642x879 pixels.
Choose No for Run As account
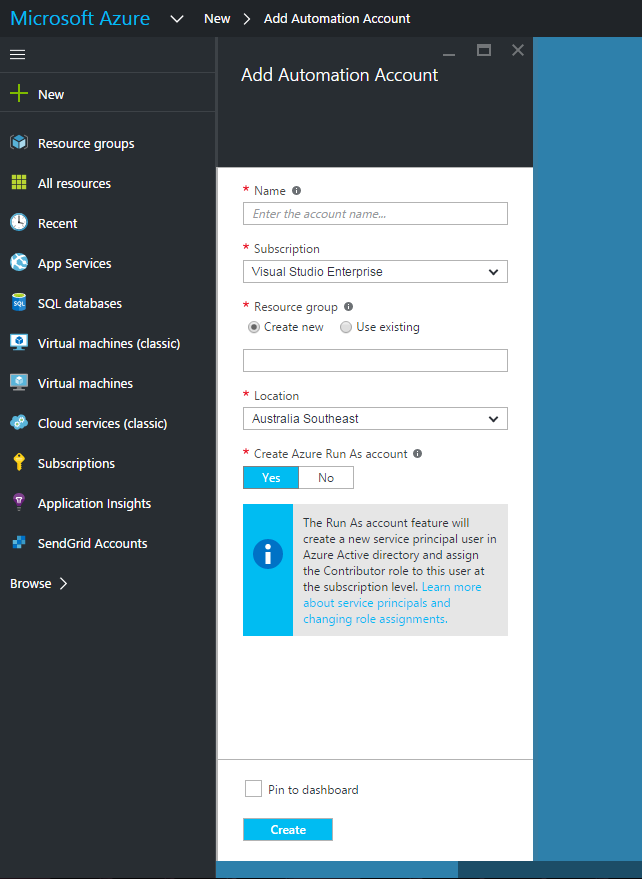(x=326, y=478)
